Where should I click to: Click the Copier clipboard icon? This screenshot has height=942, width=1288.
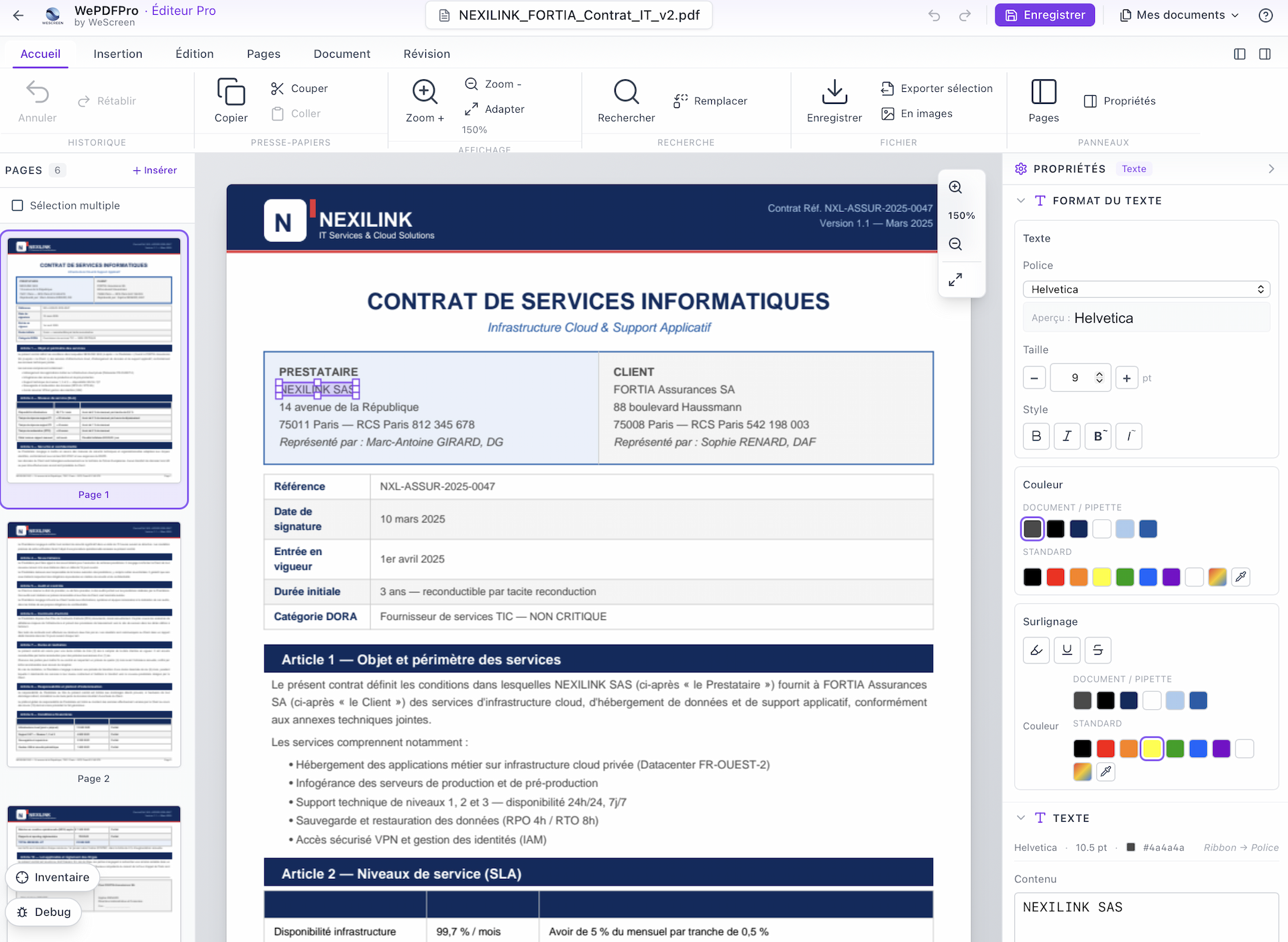231,92
